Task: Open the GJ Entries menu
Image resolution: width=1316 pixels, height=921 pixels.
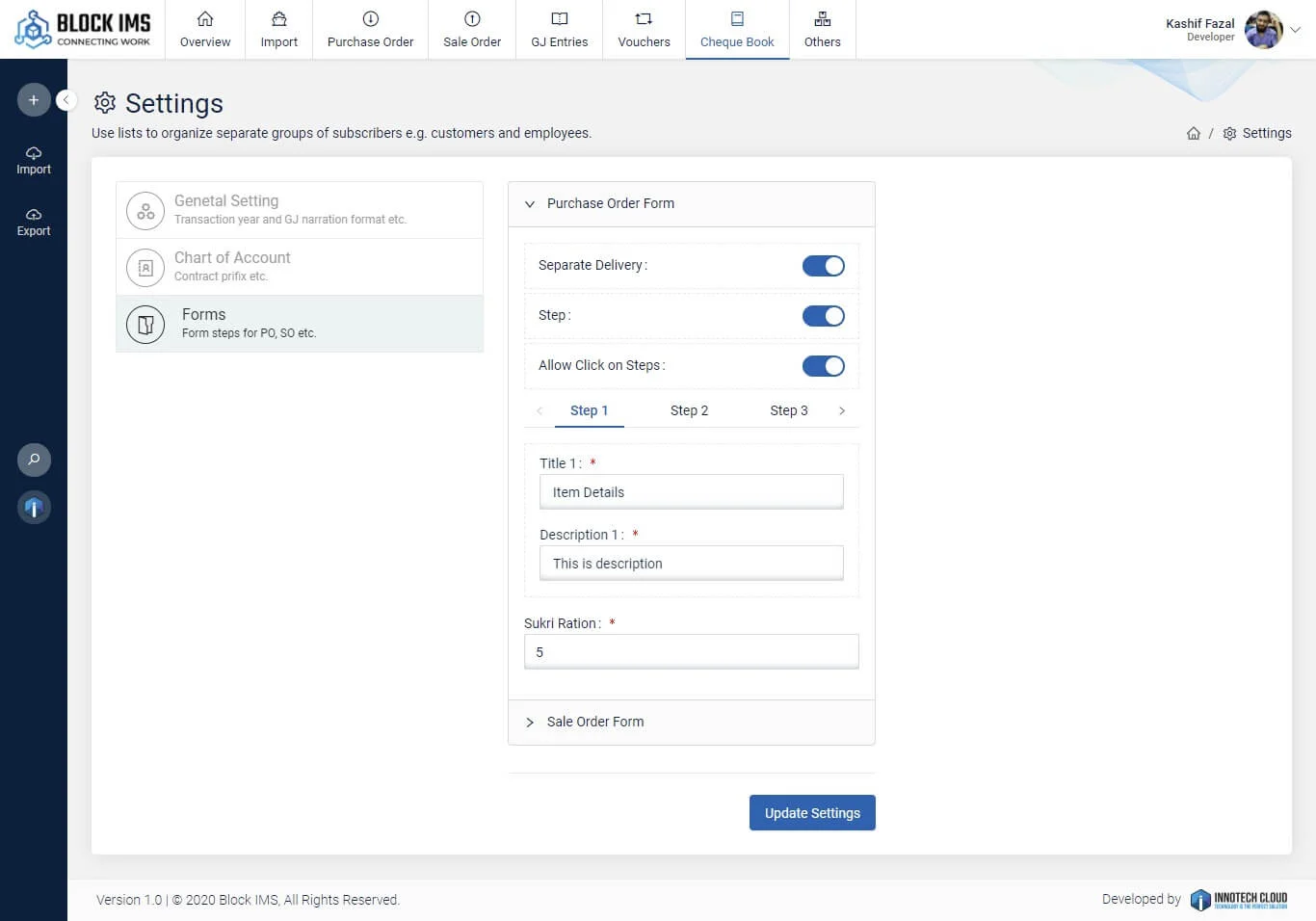Action: (559, 30)
